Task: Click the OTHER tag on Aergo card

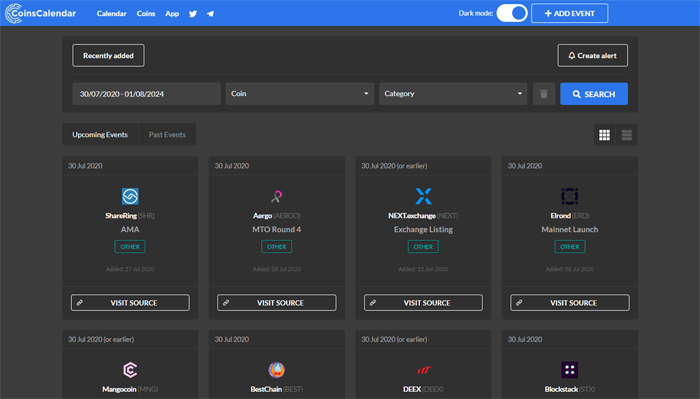Action: (x=277, y=246)
